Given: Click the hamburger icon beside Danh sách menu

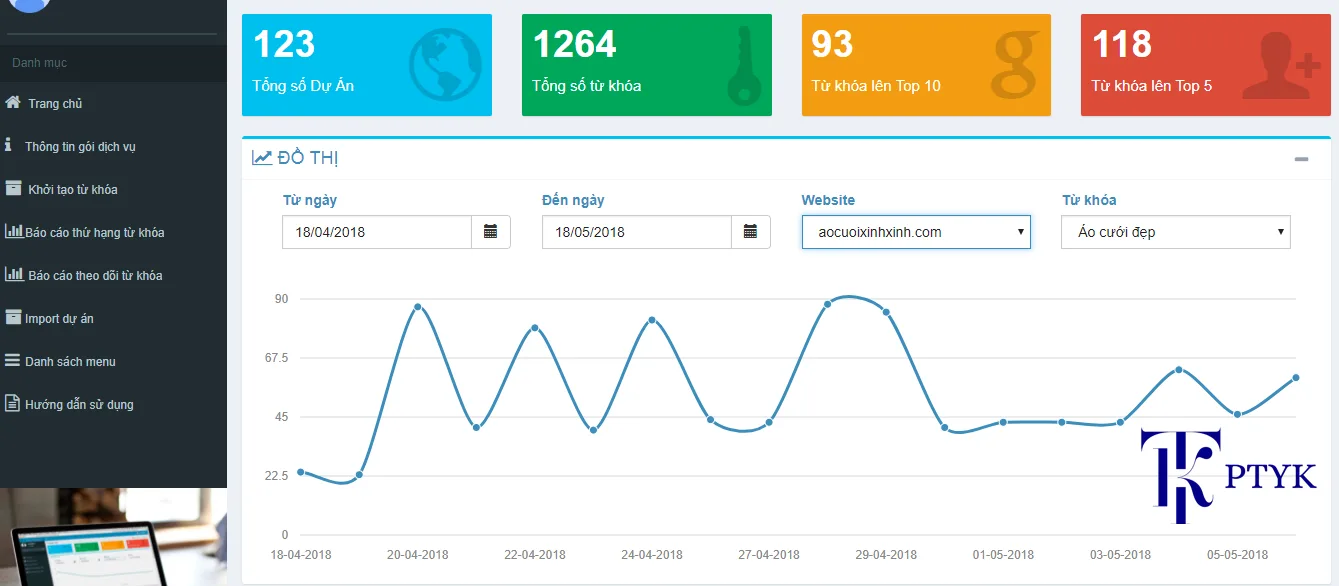Looking at the screenshot, I should tap(13, 361).
